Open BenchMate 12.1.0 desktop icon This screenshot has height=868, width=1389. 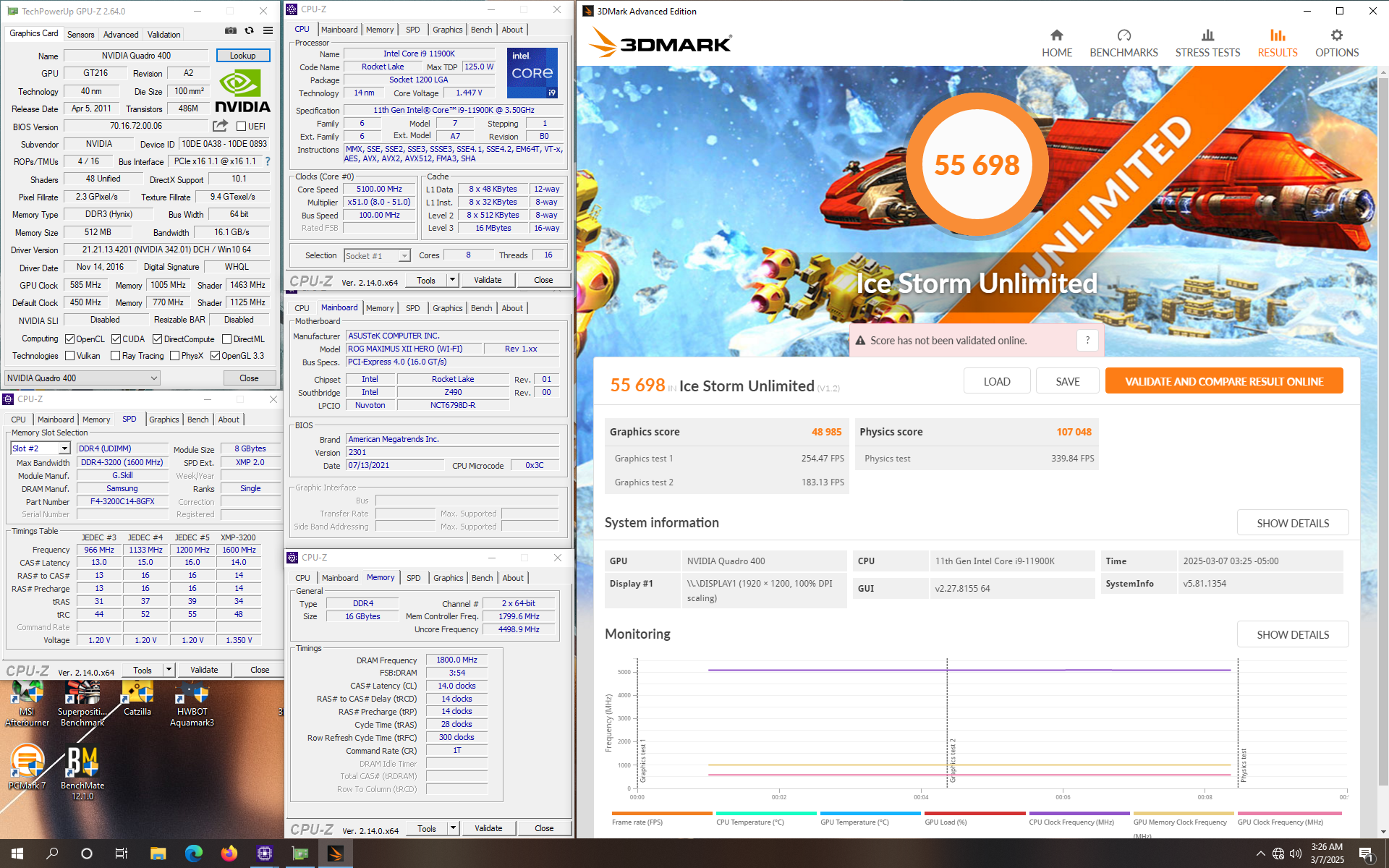point(82,773)
